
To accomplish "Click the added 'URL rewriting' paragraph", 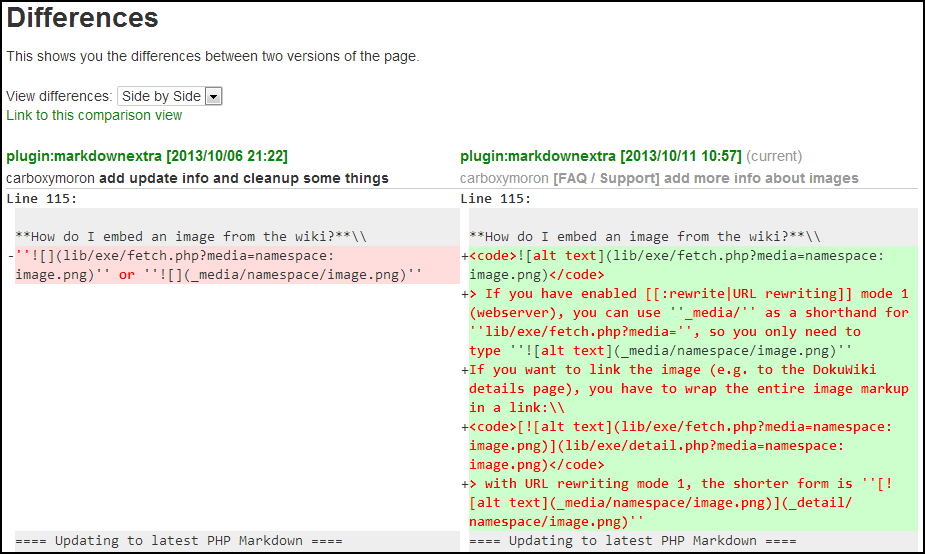I will click(x=690, y=322).
